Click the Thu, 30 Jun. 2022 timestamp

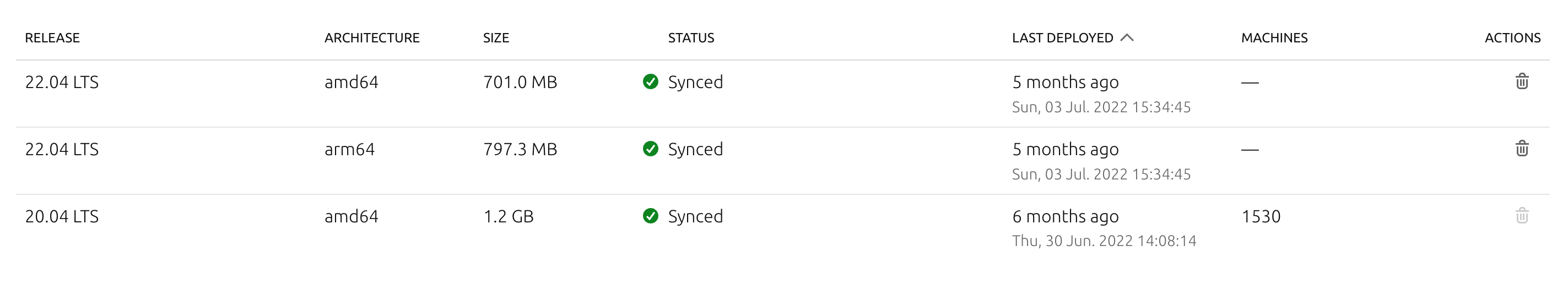(1104, 242)
